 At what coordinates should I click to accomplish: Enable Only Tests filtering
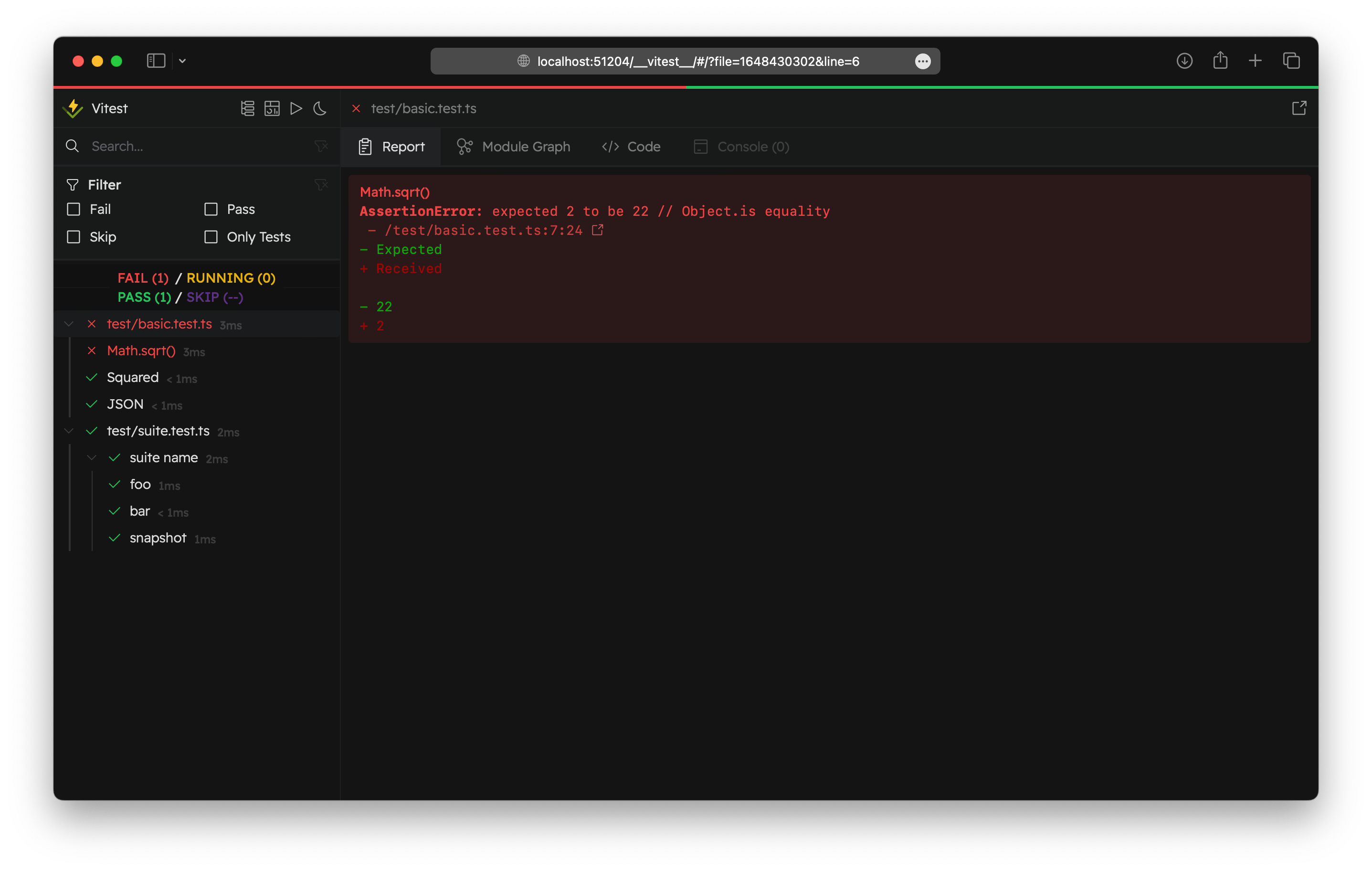click(x=210, y=236)
